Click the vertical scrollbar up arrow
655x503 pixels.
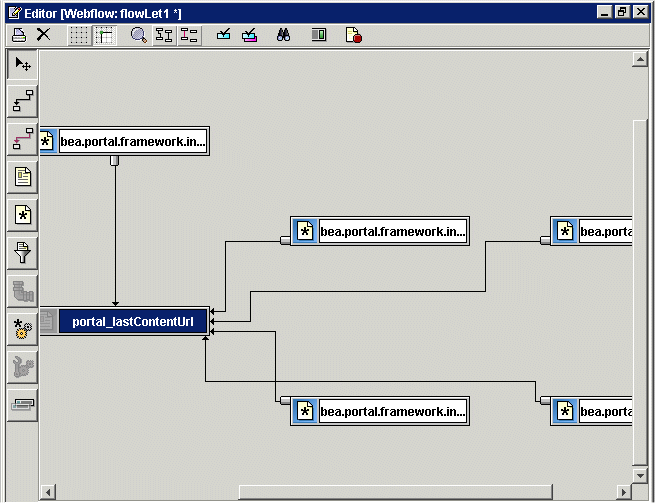pyautogui.click(x=640, y=60)
